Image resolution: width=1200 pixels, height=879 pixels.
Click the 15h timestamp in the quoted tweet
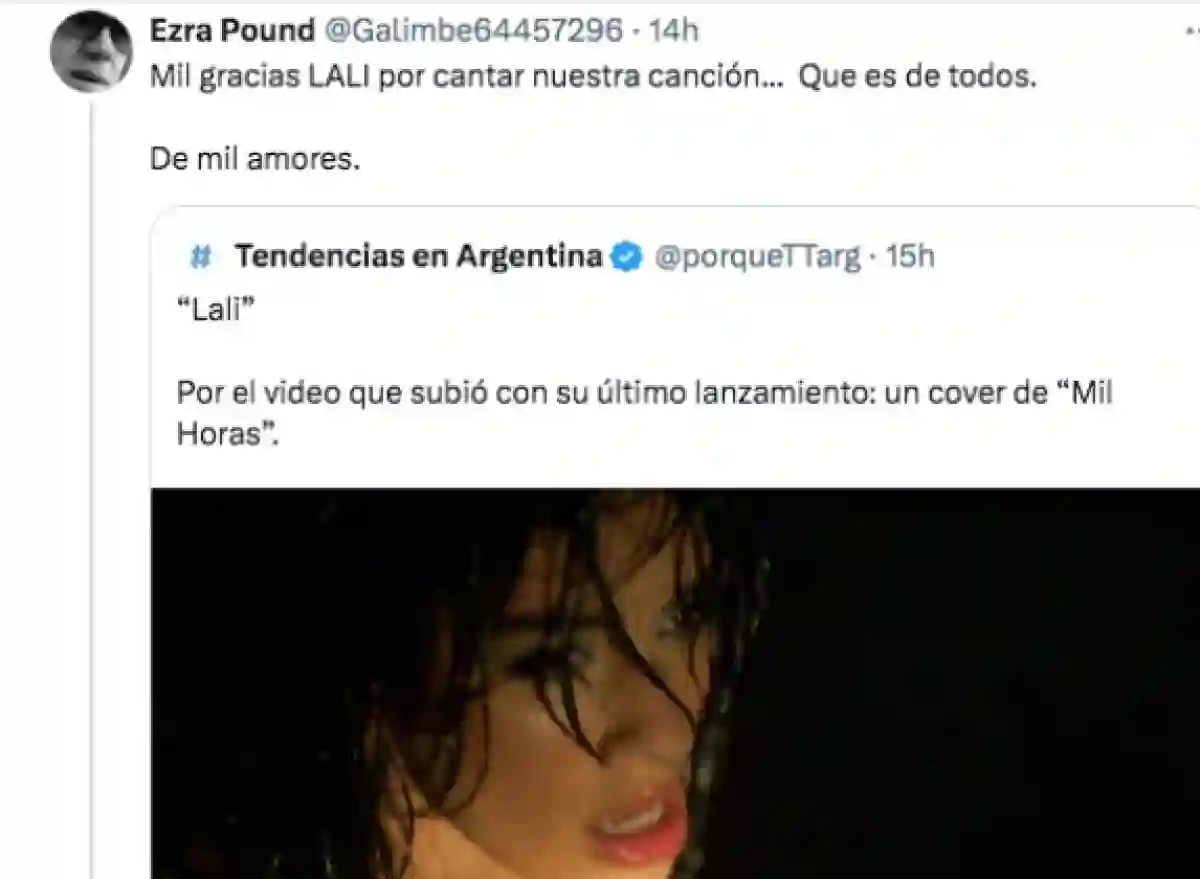tap(910, 257)
